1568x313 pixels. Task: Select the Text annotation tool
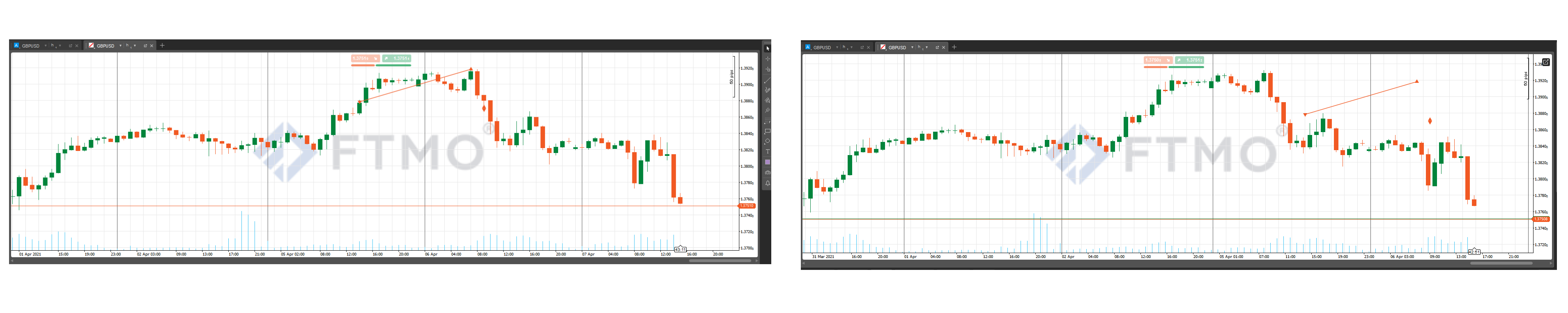point(768,151)
